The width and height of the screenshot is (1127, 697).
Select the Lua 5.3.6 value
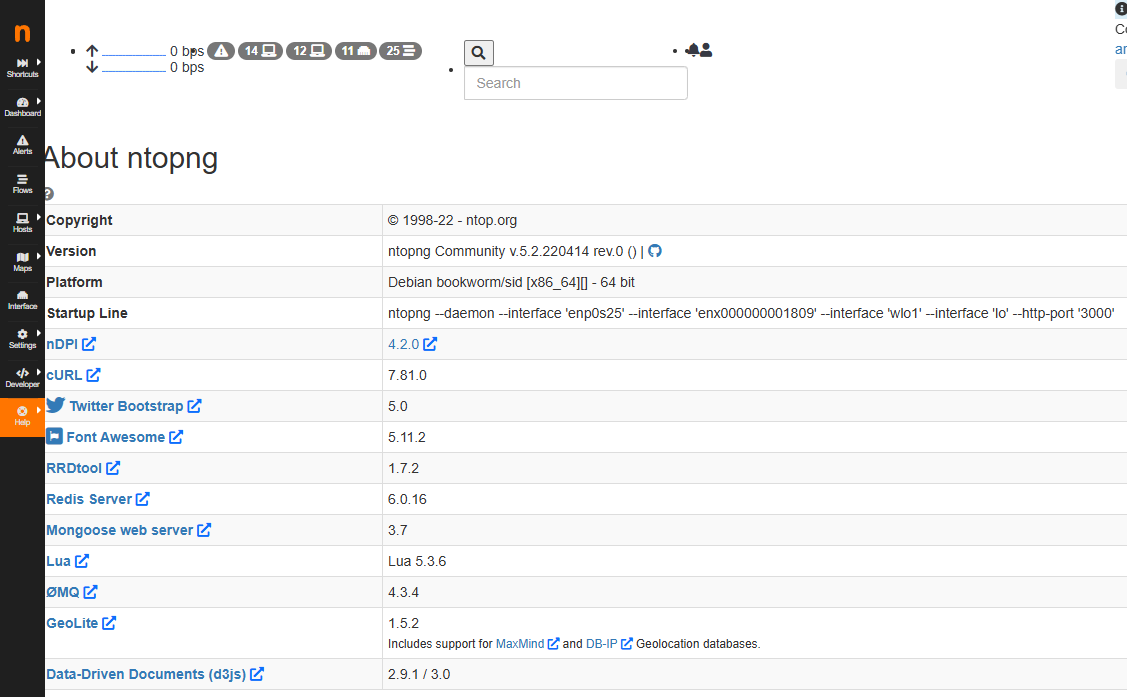tap(417, 561)
